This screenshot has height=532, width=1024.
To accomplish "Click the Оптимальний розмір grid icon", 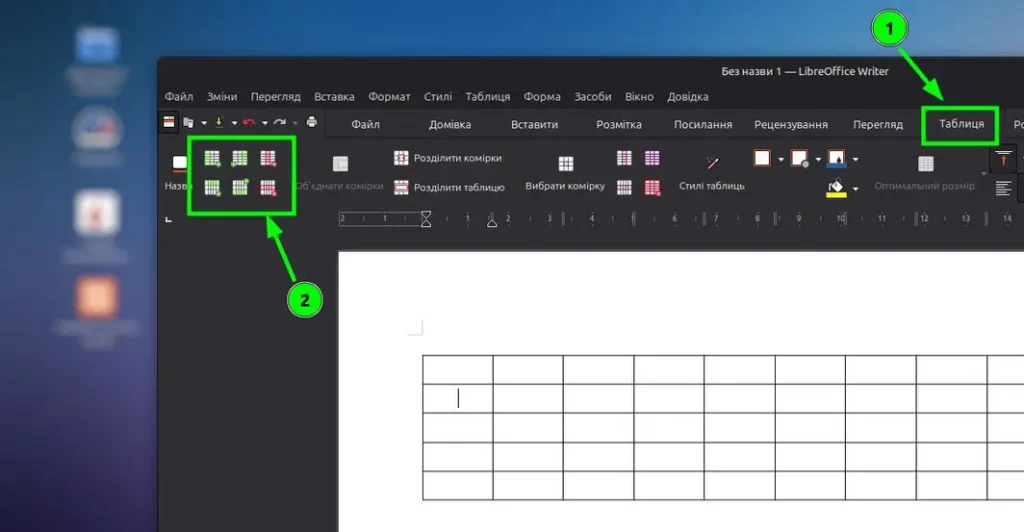I will (925, 163).
